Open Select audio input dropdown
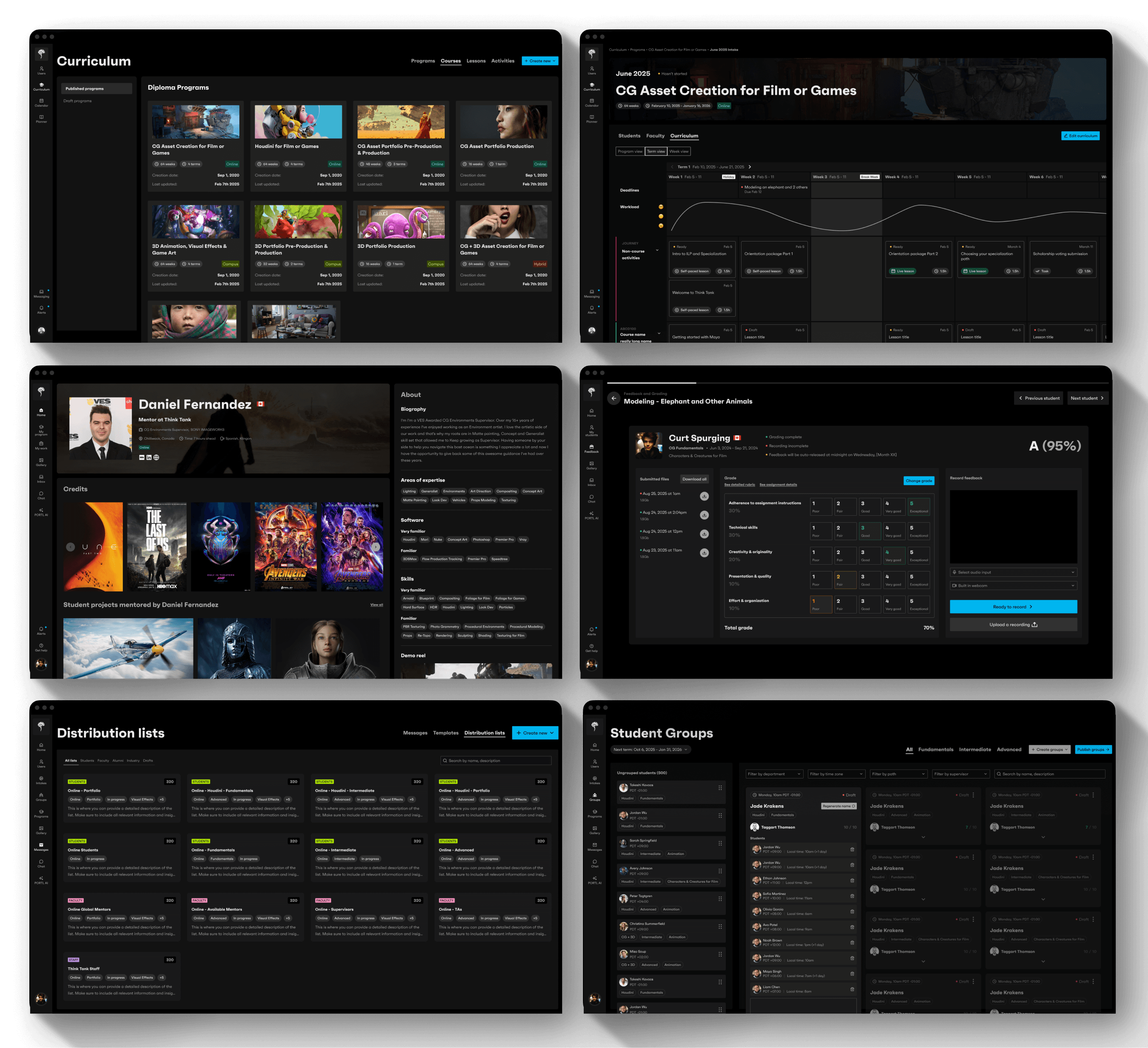This screenshot has width=1148, height=1048. (x=1013, y=572)
